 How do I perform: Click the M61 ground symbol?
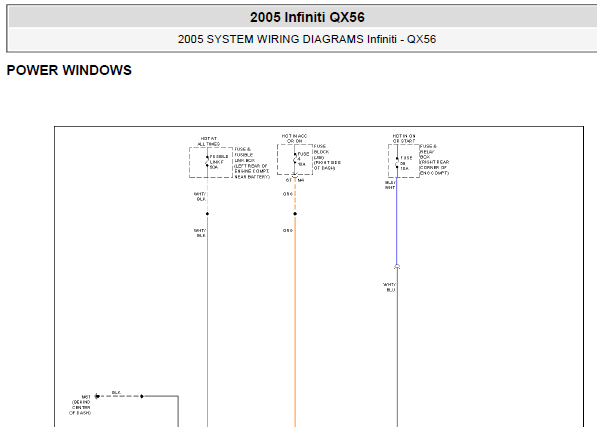[97, 396]
